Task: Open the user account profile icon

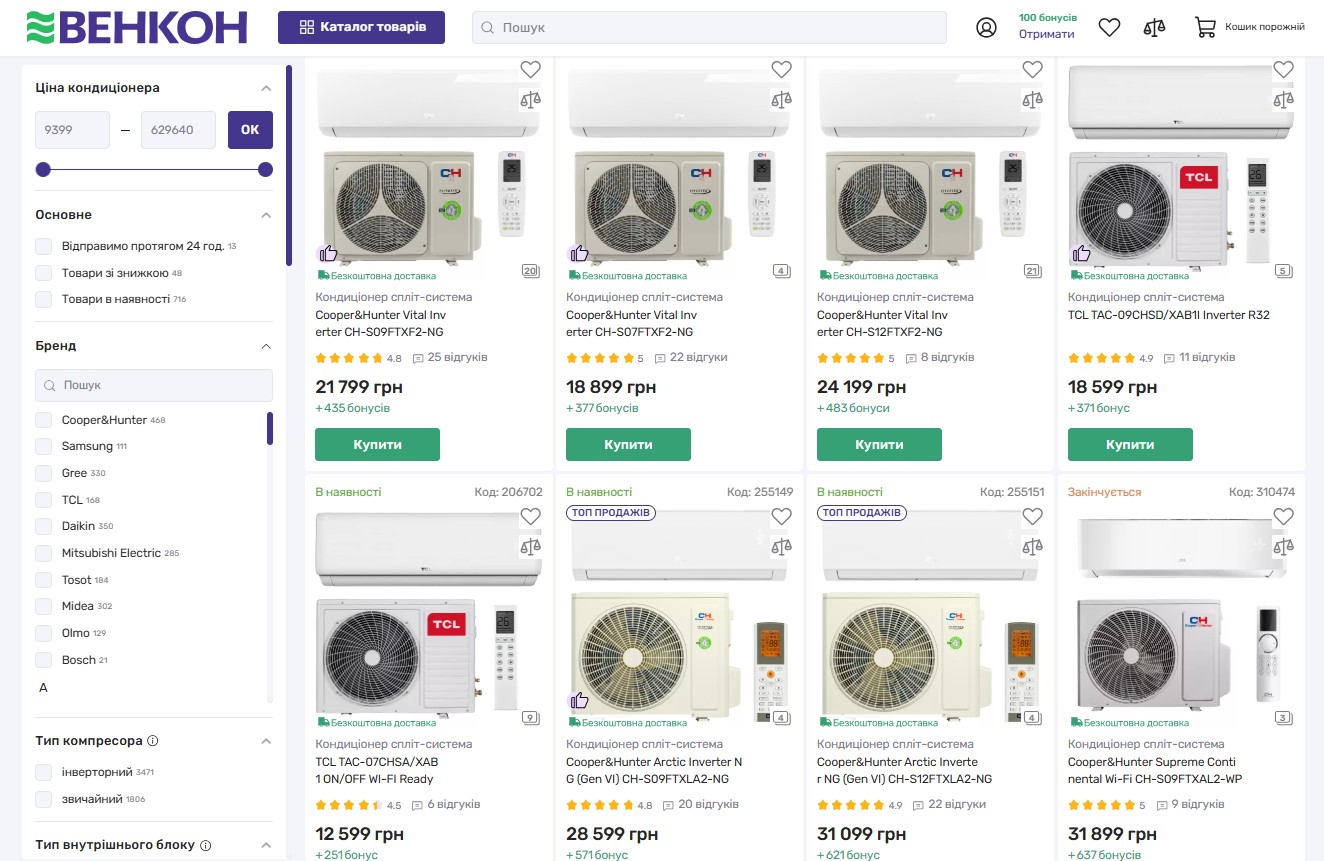Action: [x=986, y=27]
